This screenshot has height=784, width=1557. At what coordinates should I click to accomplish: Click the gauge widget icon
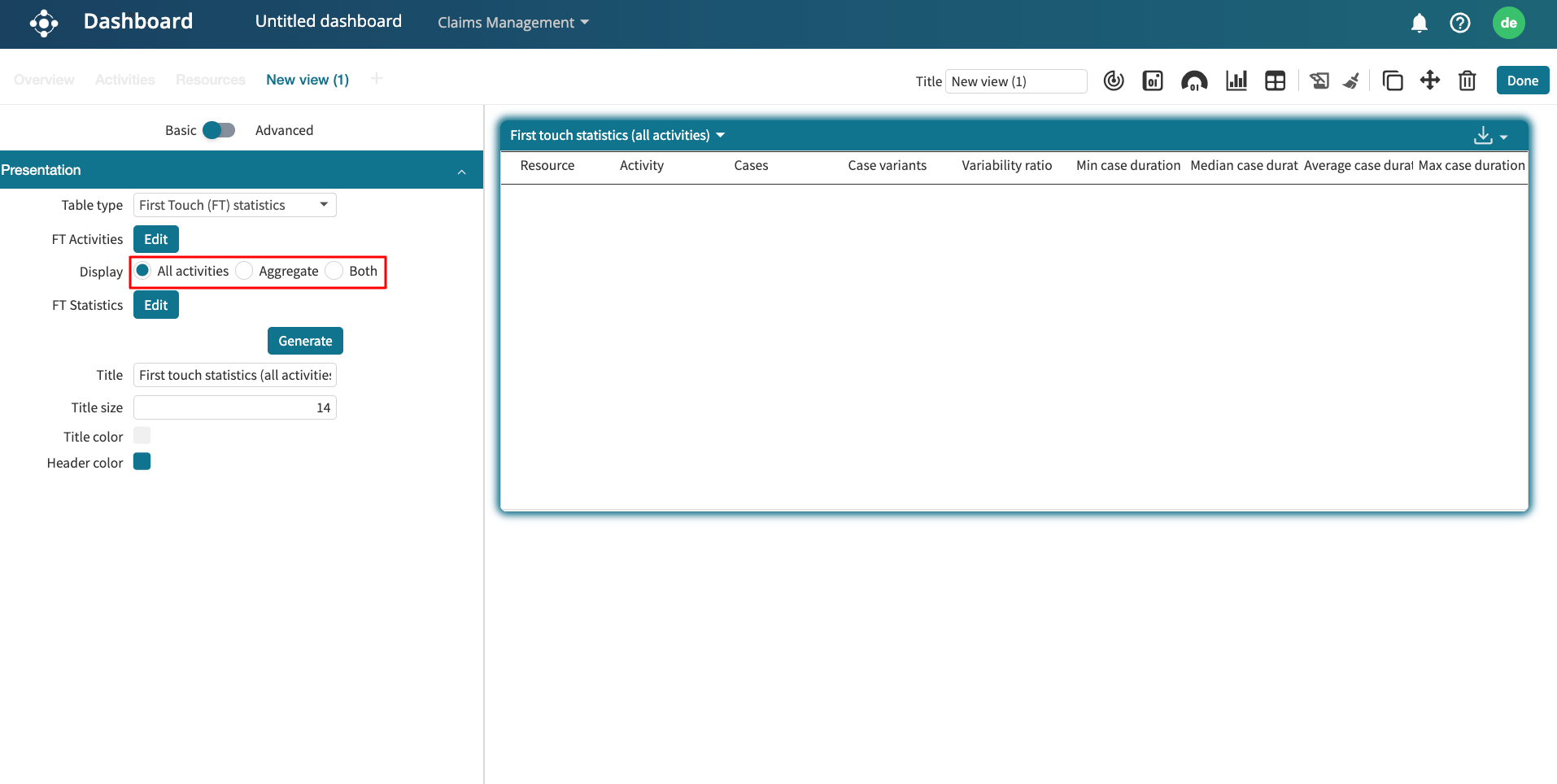(1193, 81)
